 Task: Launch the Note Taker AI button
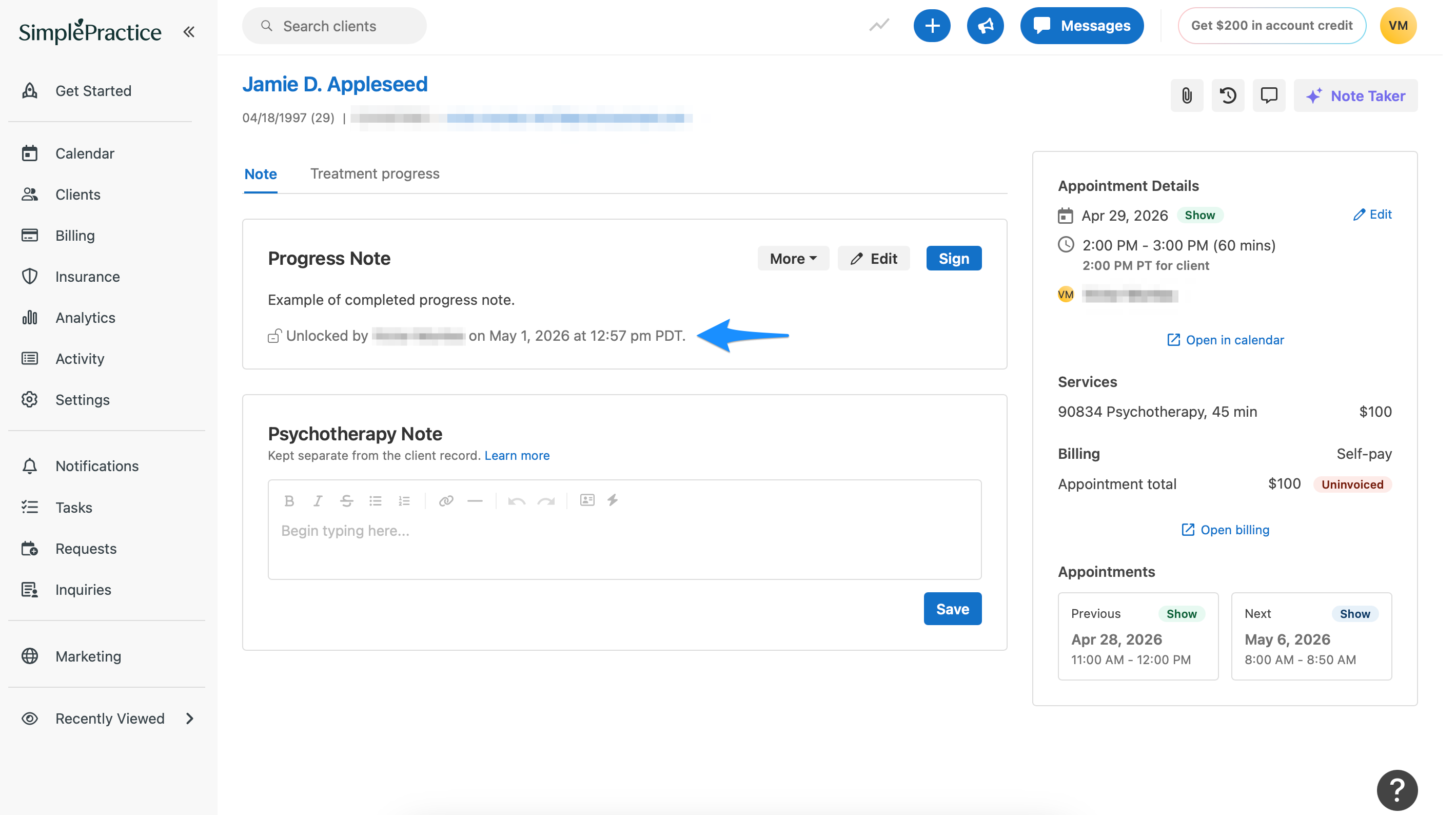click(x=1355, y=95)
